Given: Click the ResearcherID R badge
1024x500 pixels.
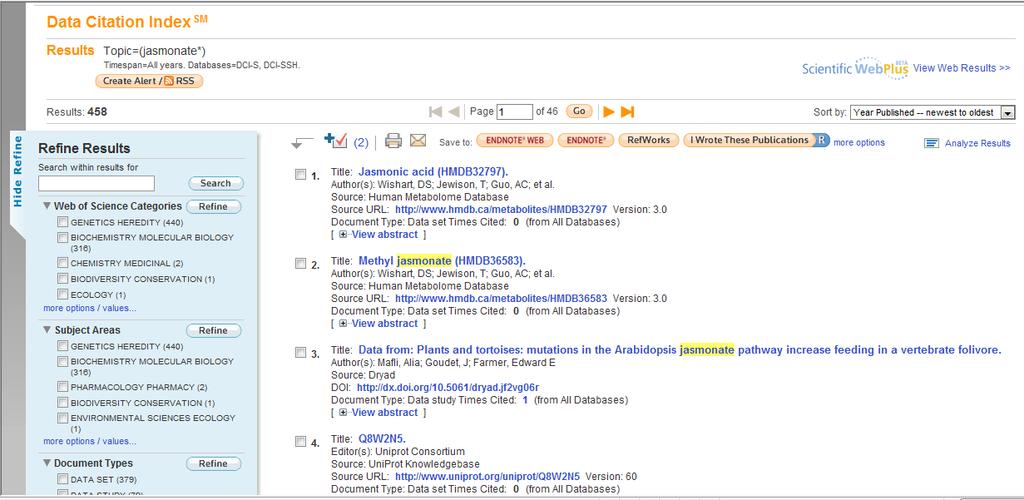Looking at the screenshot, I should pos(822,140).
